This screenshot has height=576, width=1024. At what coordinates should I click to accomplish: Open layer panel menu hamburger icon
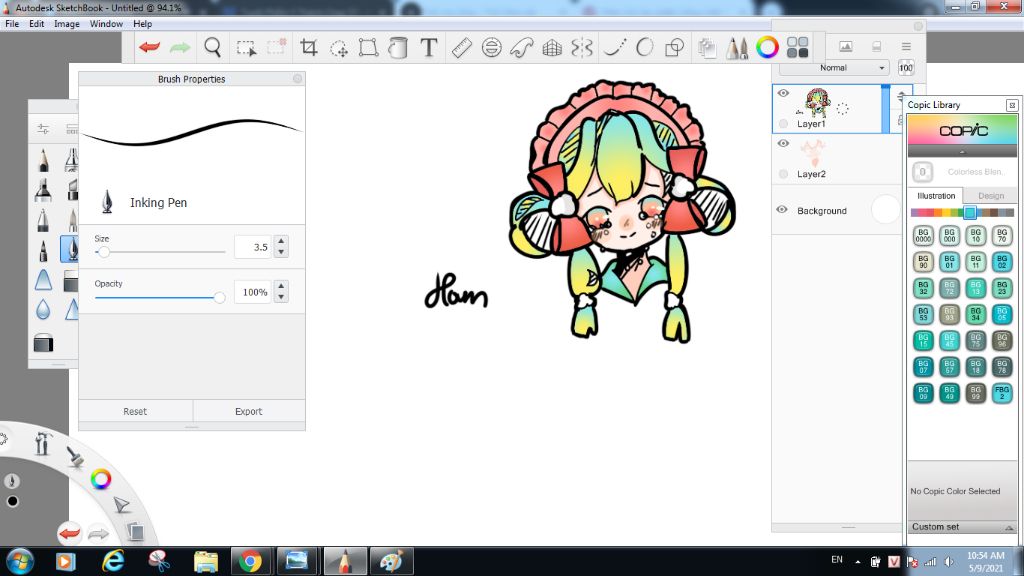[x=906, y=46]
